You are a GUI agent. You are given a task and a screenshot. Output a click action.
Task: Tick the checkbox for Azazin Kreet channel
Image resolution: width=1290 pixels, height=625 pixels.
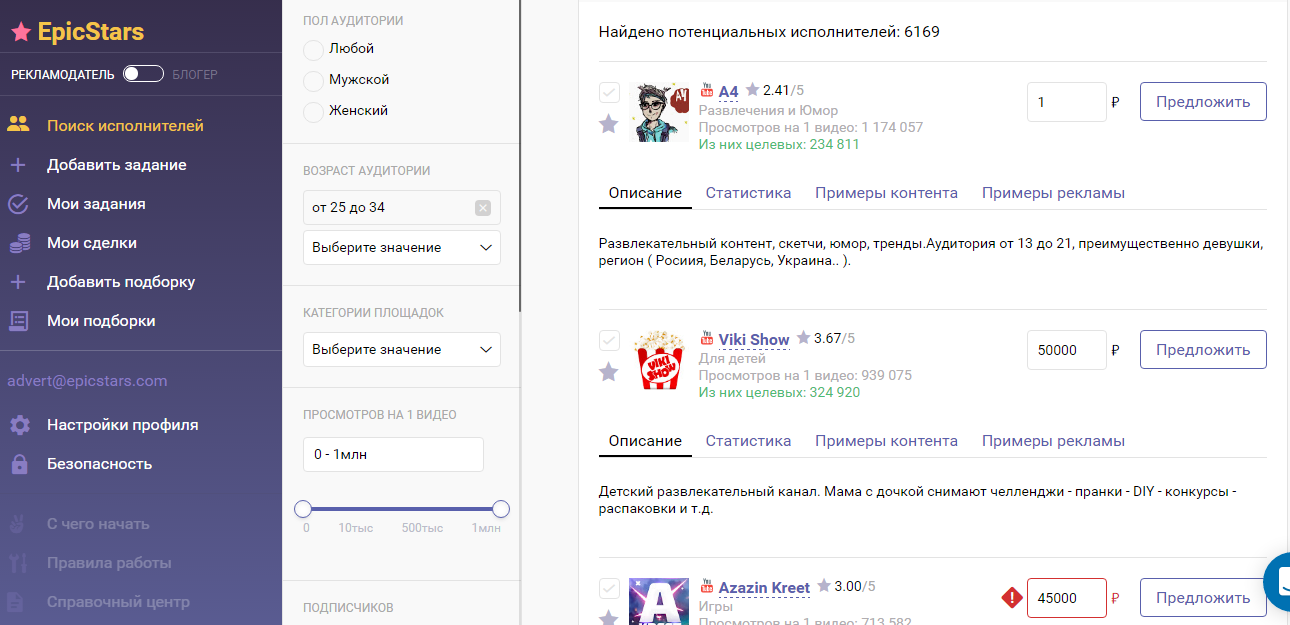click(609, 589)
